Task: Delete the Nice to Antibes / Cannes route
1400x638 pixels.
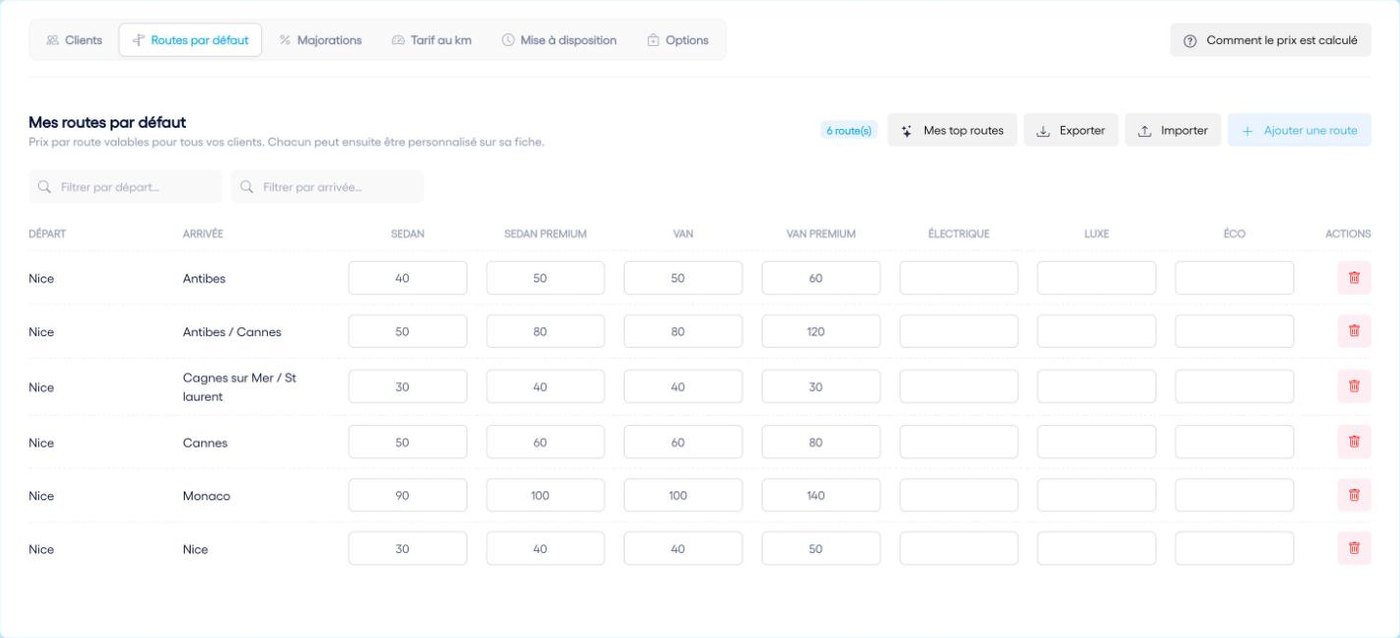Action: pyautogui.click(x=1354, y=331)
